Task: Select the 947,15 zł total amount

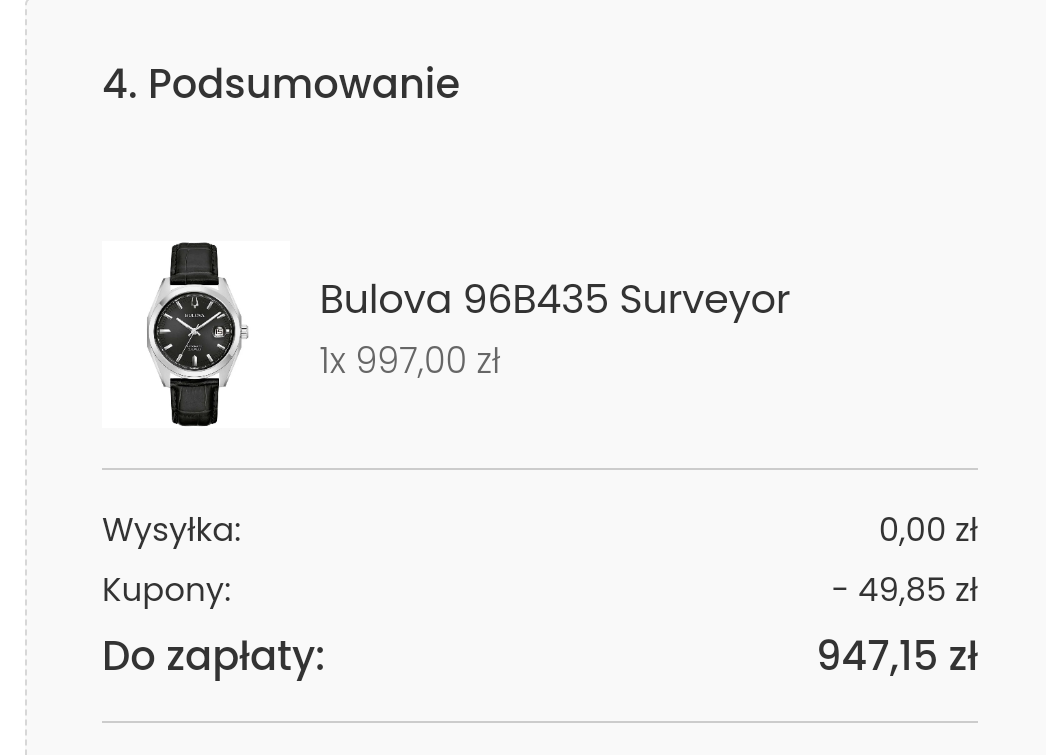Action: [x=897, y=656]
